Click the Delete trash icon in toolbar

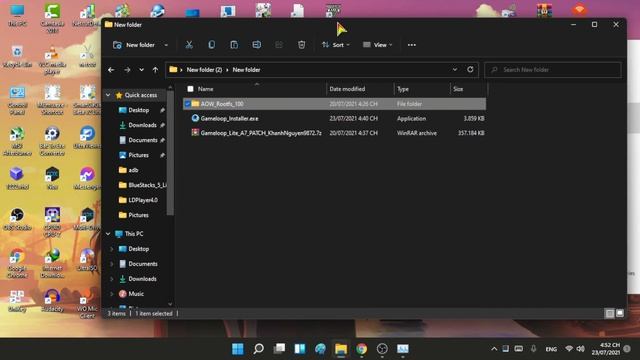[301, 45]
